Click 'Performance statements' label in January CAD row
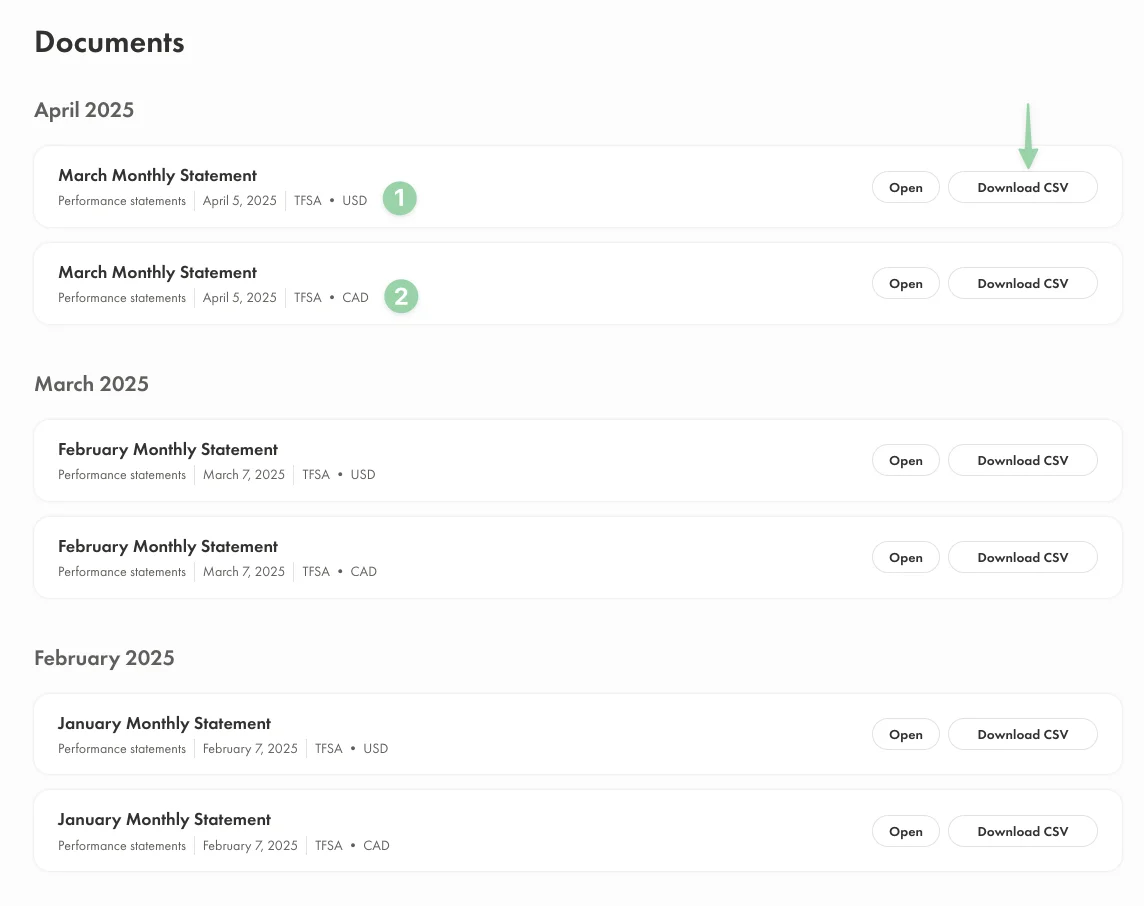Screen dimensions: 1144x906 [122, 845]
